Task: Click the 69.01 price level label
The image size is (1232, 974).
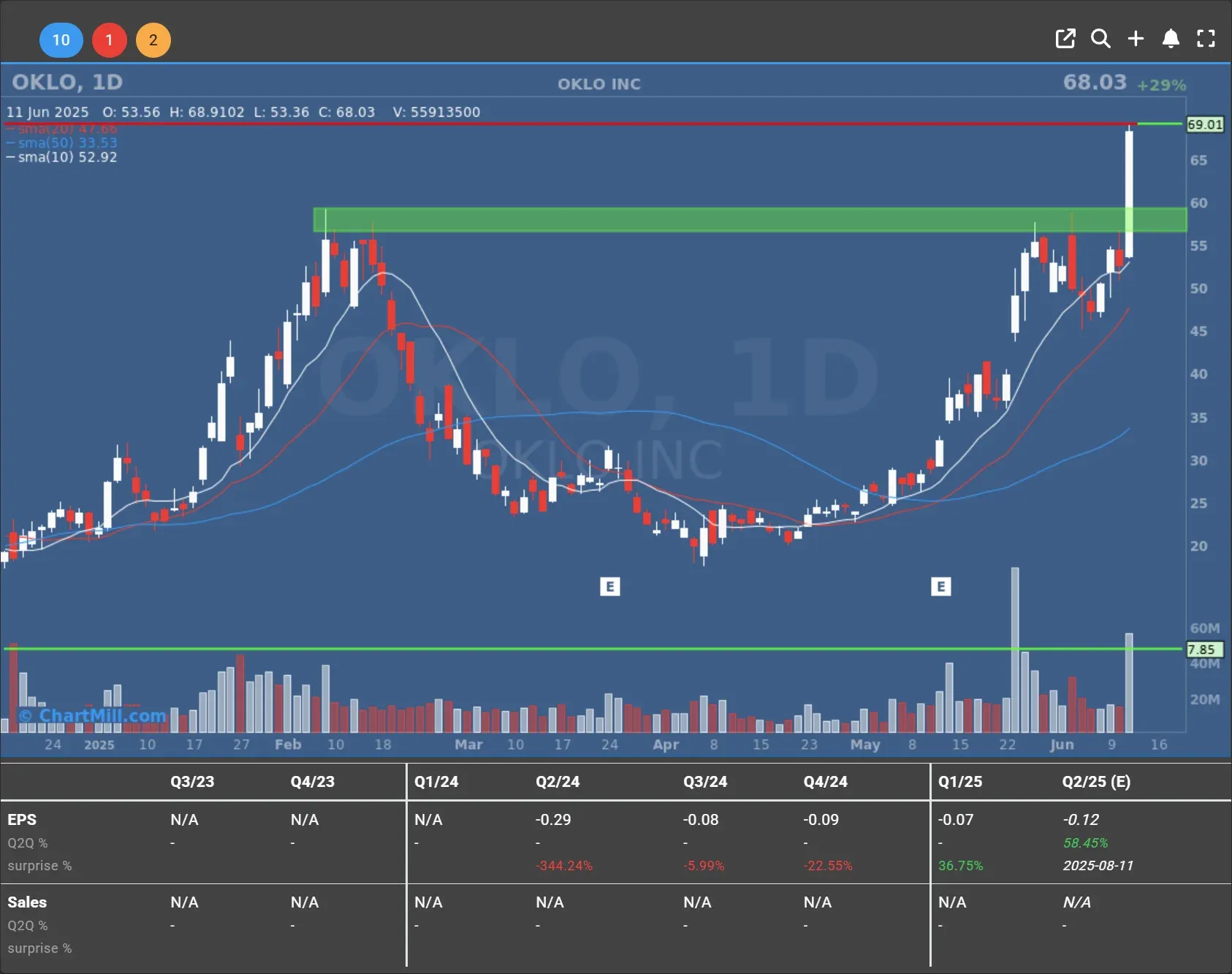Action: click(1204, 125)
